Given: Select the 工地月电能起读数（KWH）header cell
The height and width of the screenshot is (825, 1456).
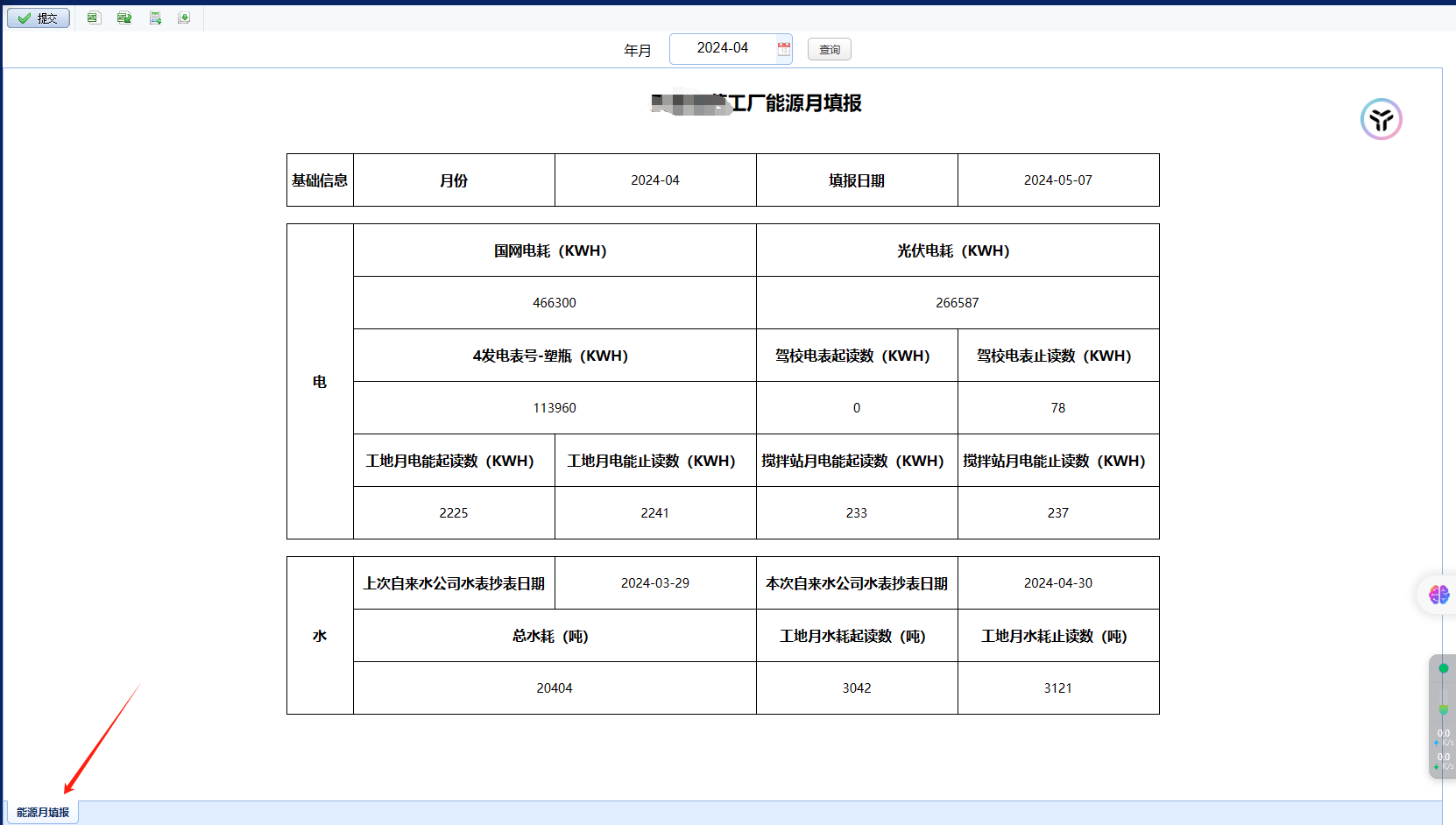Looking at the screenshot, I should tap(454, 461).
